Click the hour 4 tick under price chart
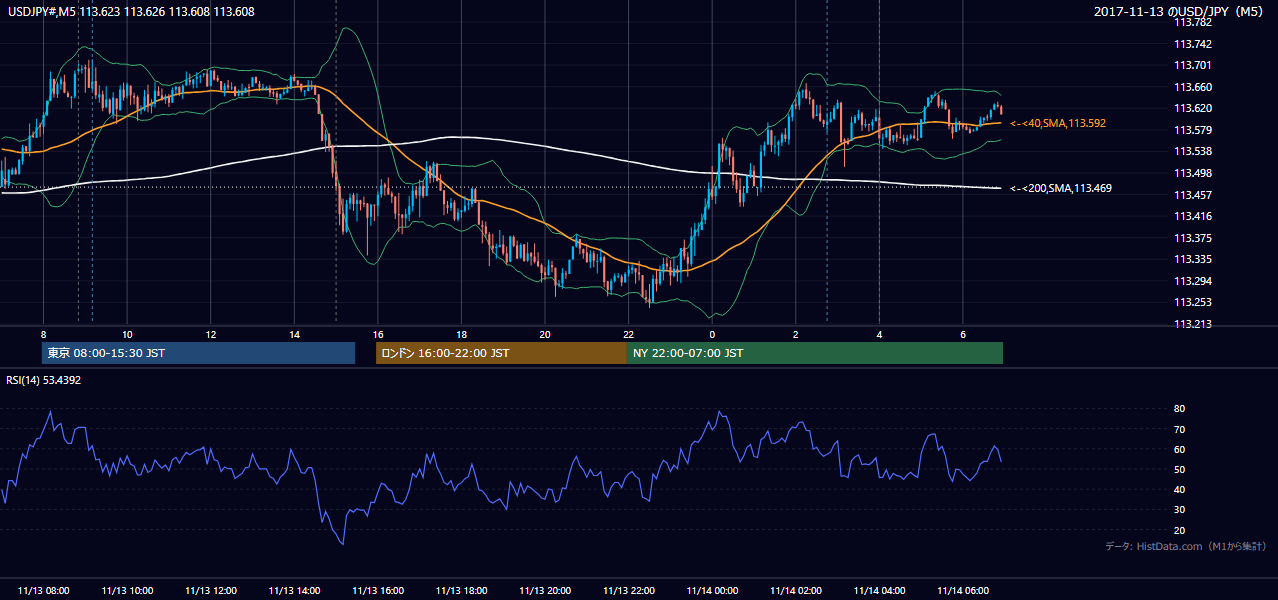The height and width of the screenshot is (600, 1278). coord(879,334)
